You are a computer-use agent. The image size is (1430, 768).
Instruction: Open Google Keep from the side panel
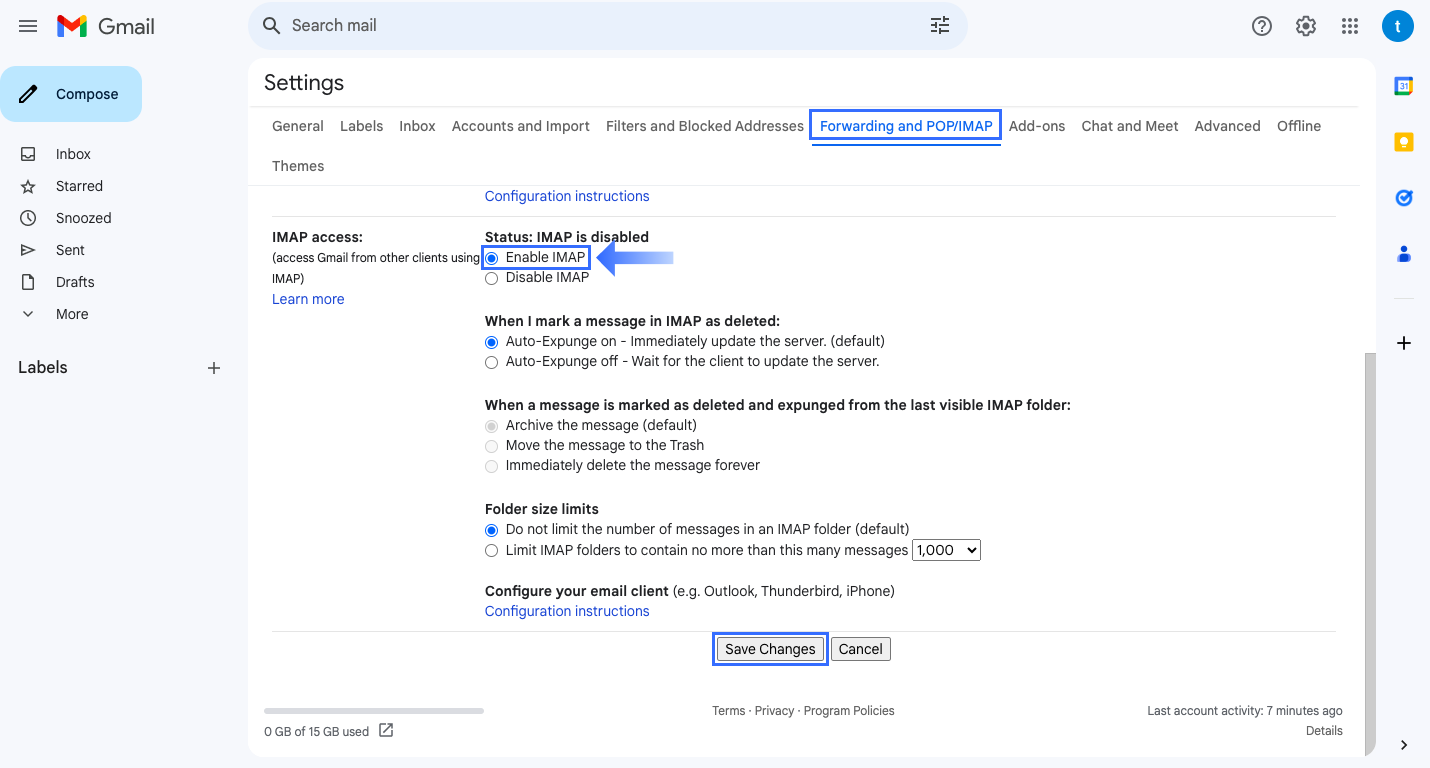(x=1404, y=141)
